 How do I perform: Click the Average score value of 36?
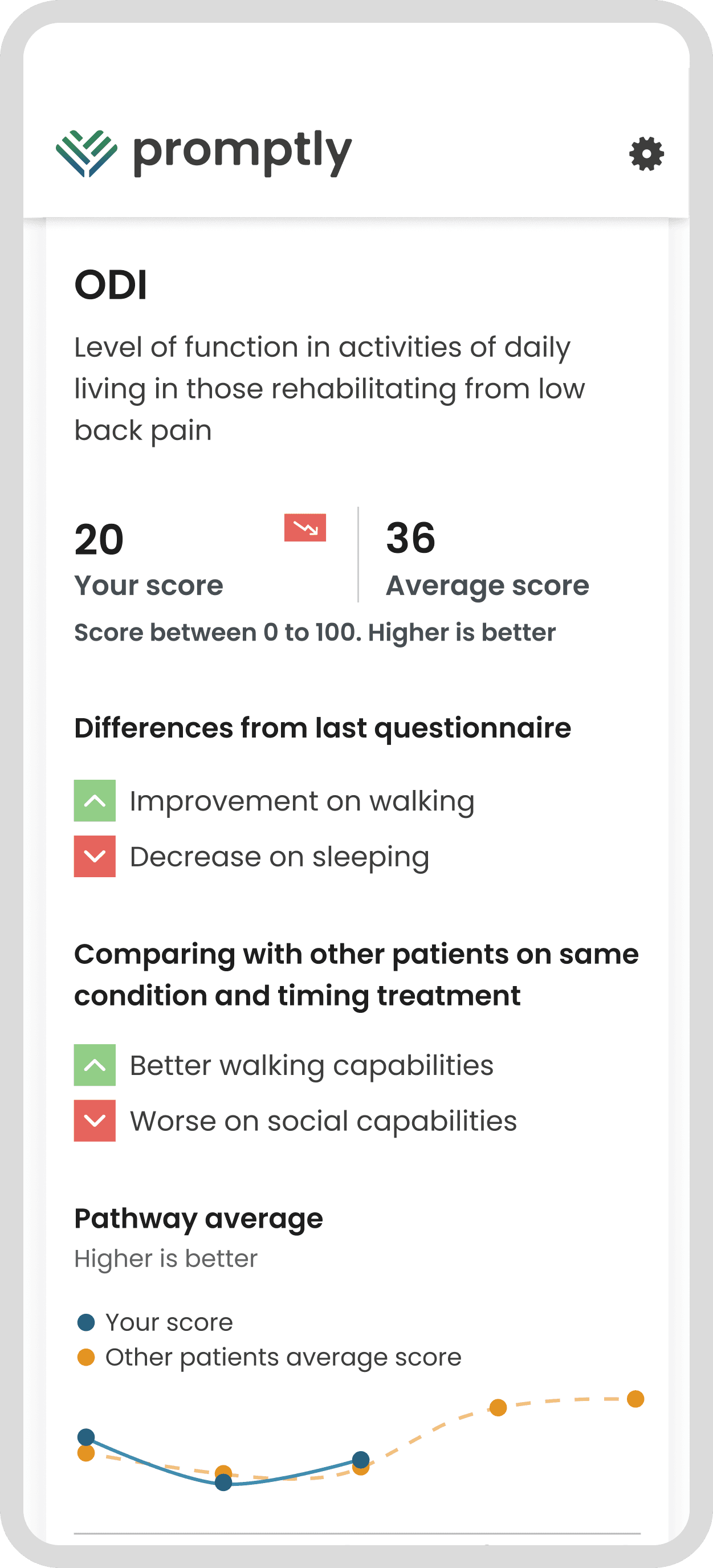pos(411,539)
